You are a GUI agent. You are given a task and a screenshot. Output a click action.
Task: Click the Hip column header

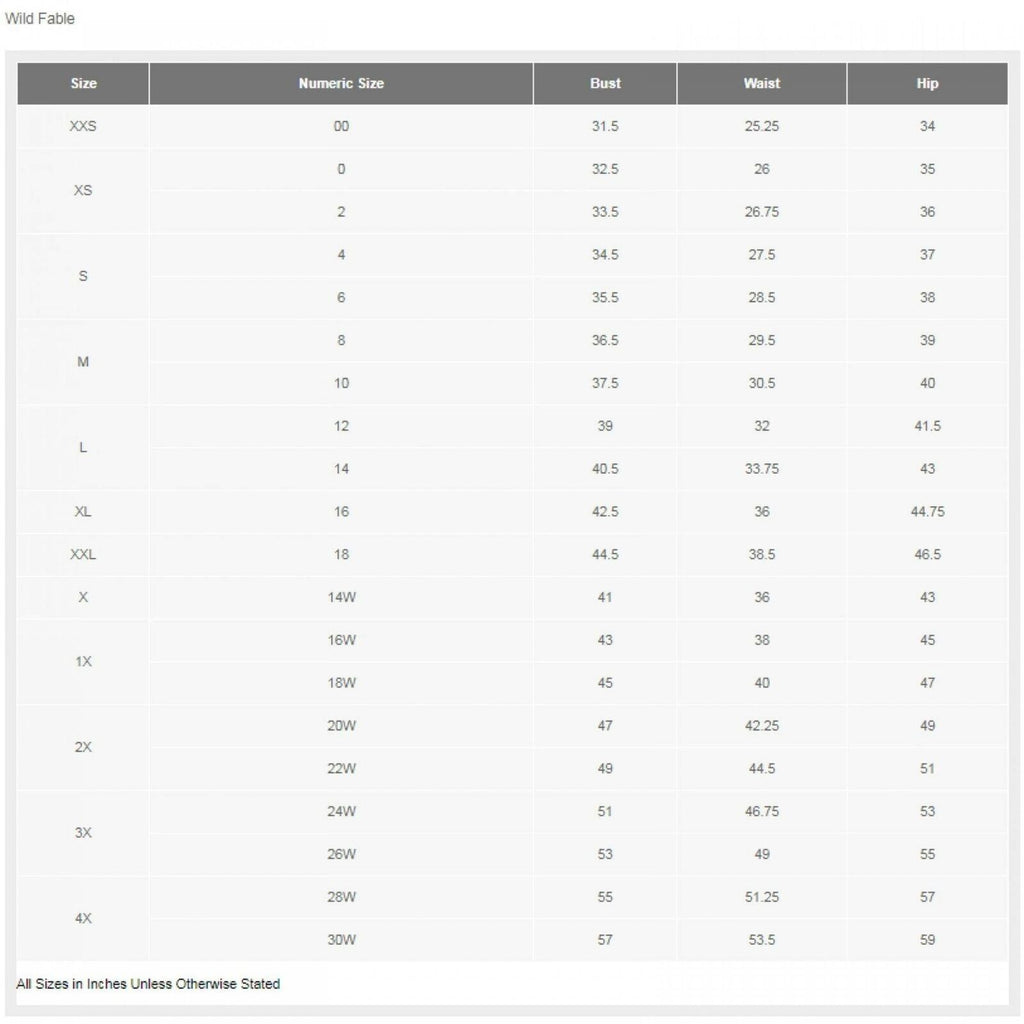click(927, 84)
